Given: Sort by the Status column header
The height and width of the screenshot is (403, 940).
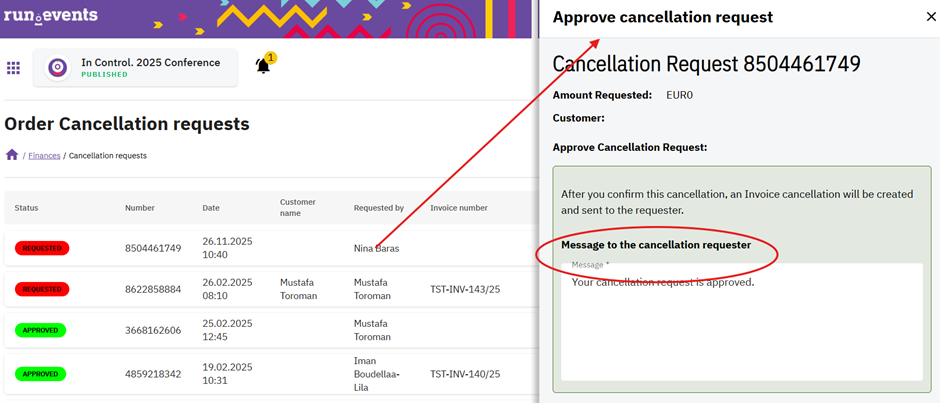Looking at the screenshot, I should pos(26,208).
